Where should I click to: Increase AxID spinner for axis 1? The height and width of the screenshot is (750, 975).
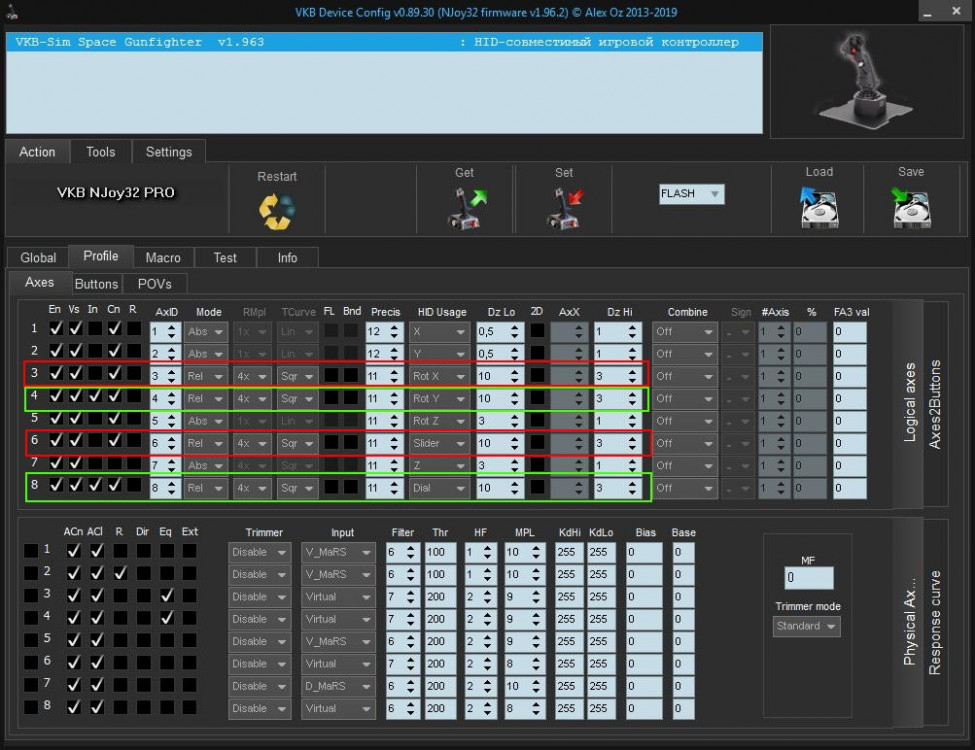tap(171, 326)
